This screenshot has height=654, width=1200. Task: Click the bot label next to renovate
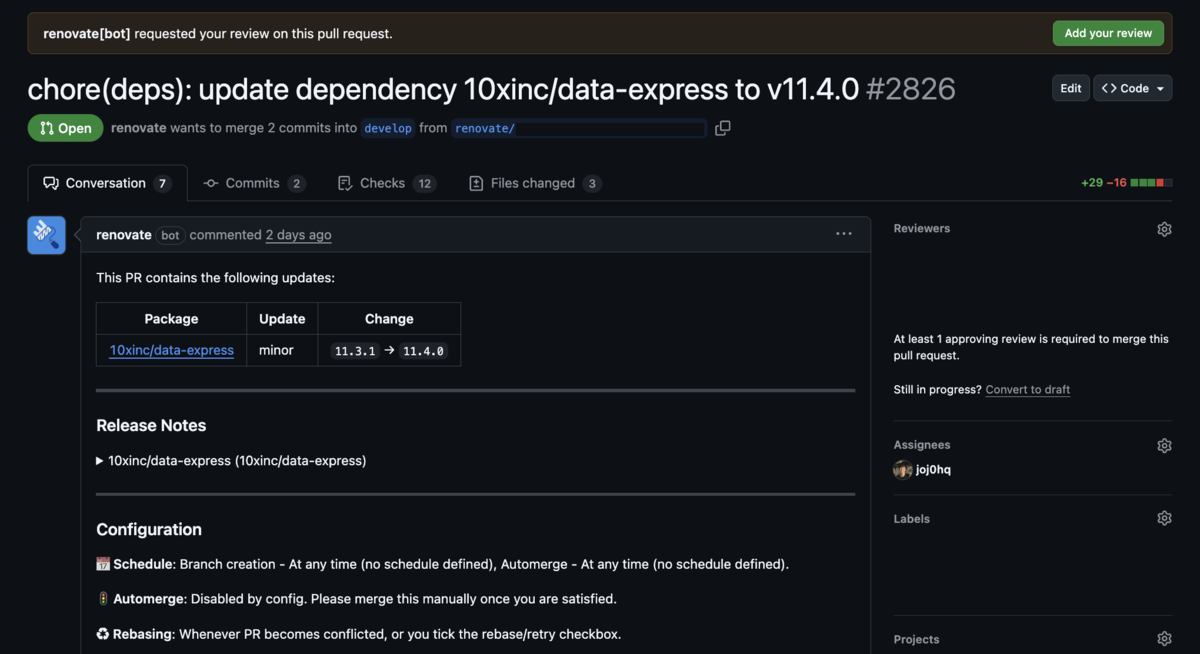[170, 235]
